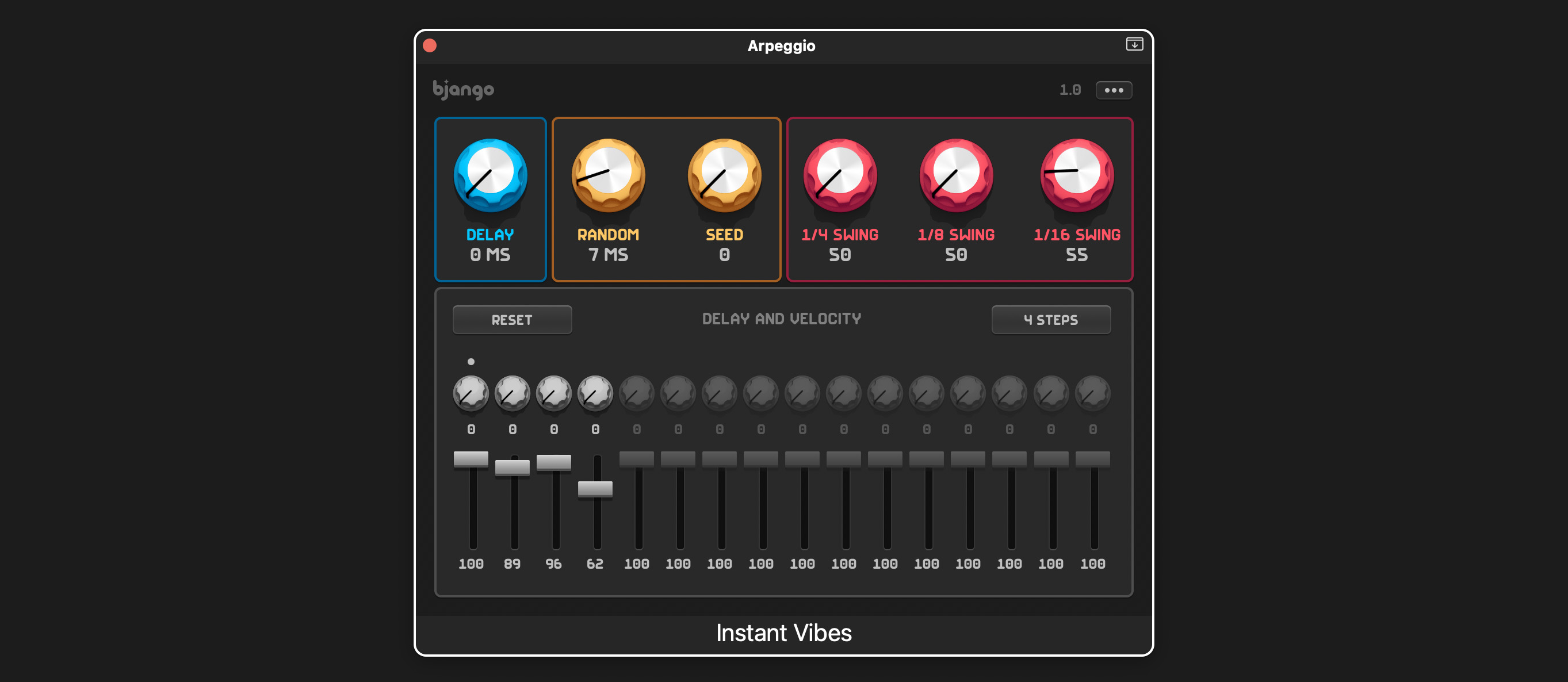
Task: Click the fourth step delay knob
Action: [x=595, y=393]
